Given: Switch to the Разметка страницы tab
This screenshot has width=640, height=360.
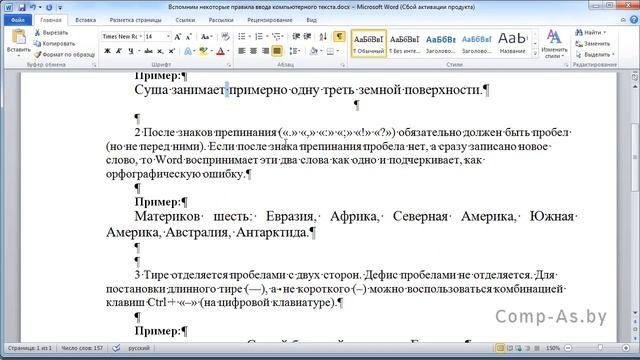Looking at the screenshot, I should click(x=136, y=20).
